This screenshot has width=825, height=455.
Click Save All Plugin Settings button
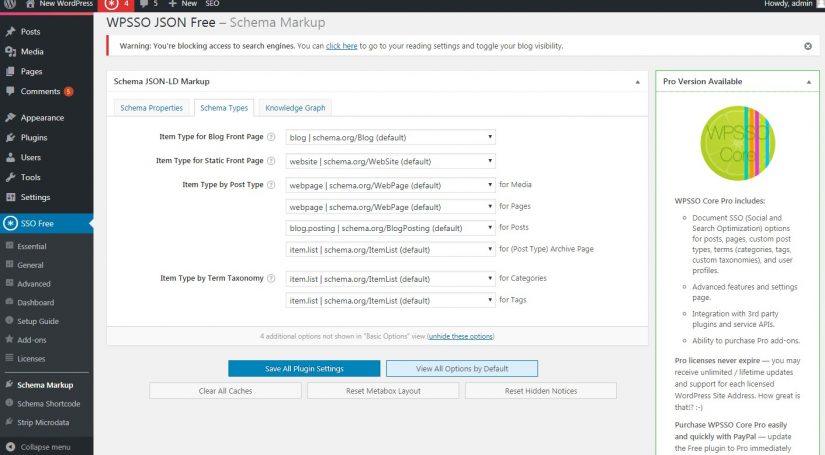tap(304, 369)
